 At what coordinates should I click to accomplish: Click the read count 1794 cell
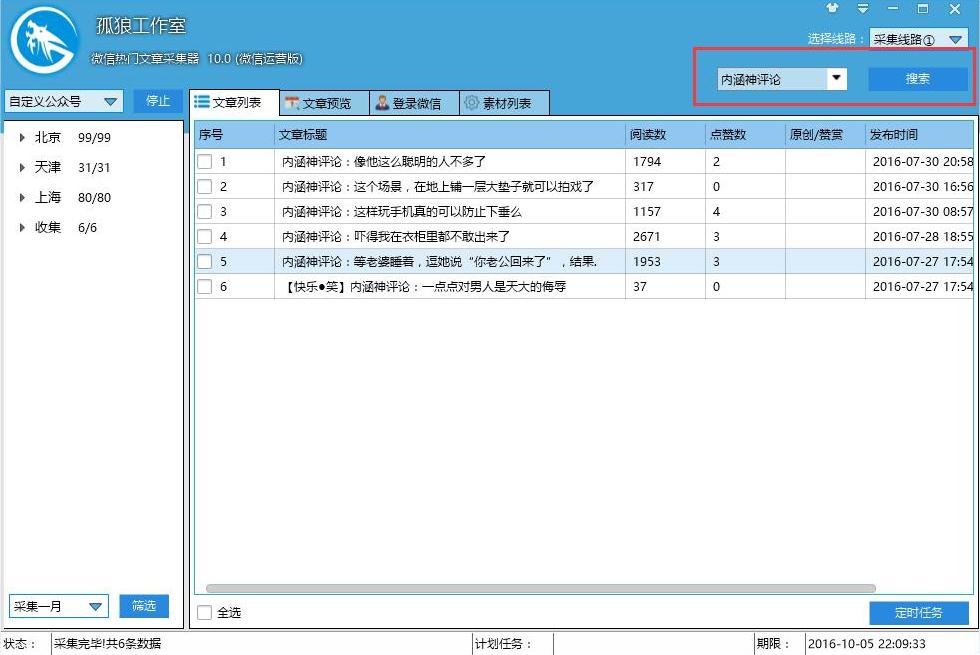[665, 161]
